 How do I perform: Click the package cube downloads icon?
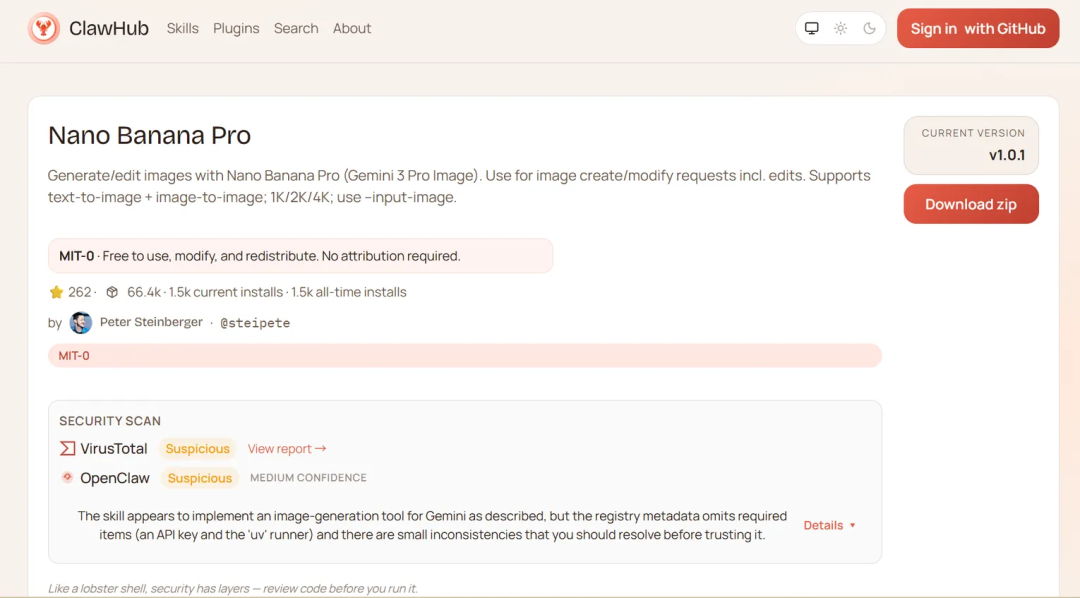(112, 292)
